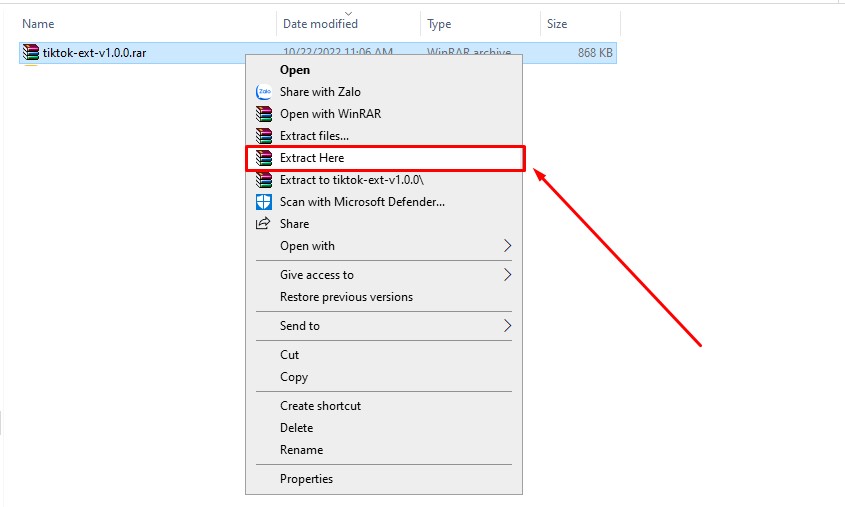Sort by Date modified column
Image resolution: width=845 pixels, height=507 pixels.
pos(320,23)
